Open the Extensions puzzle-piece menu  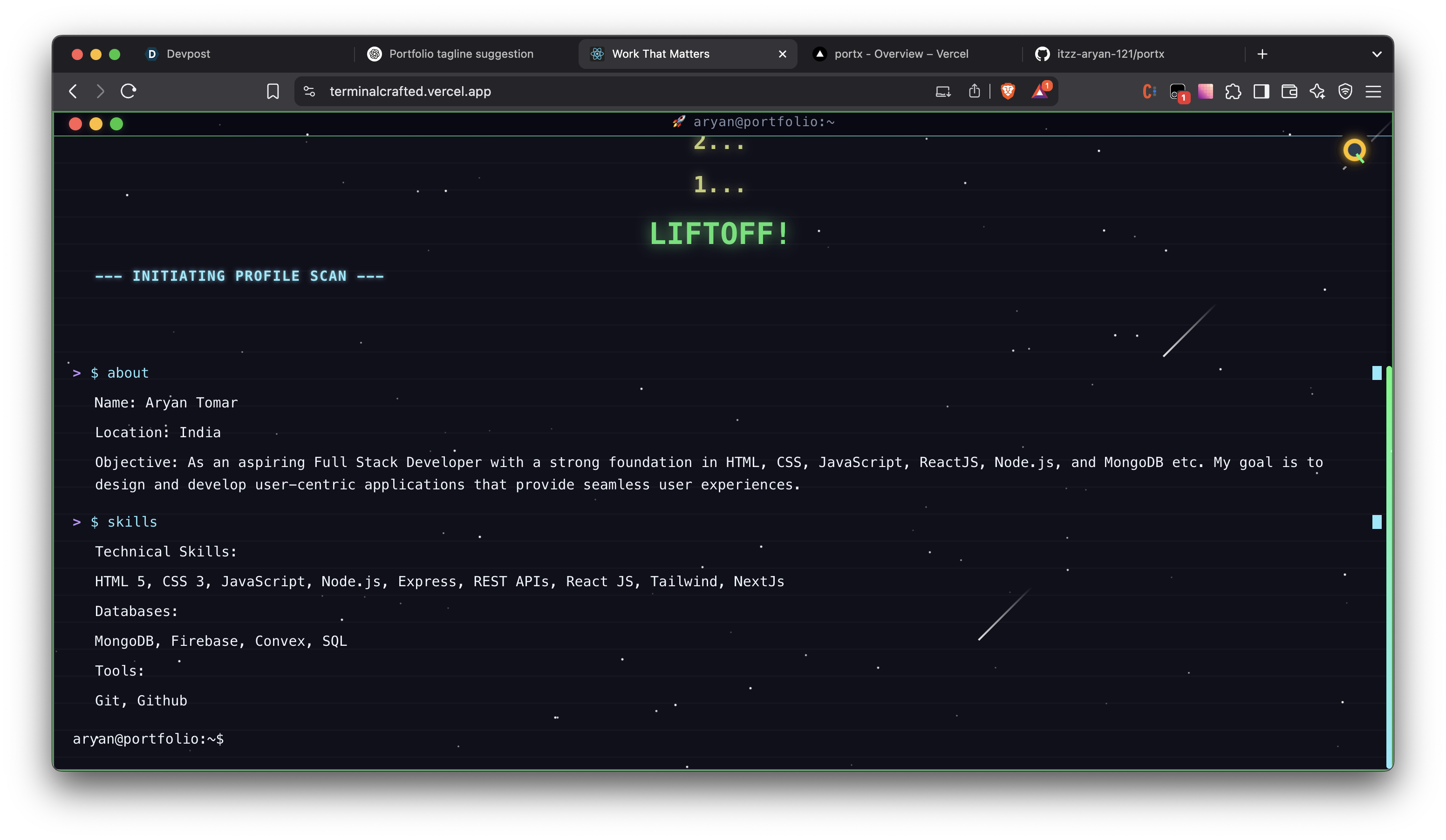coord(1233,91)
